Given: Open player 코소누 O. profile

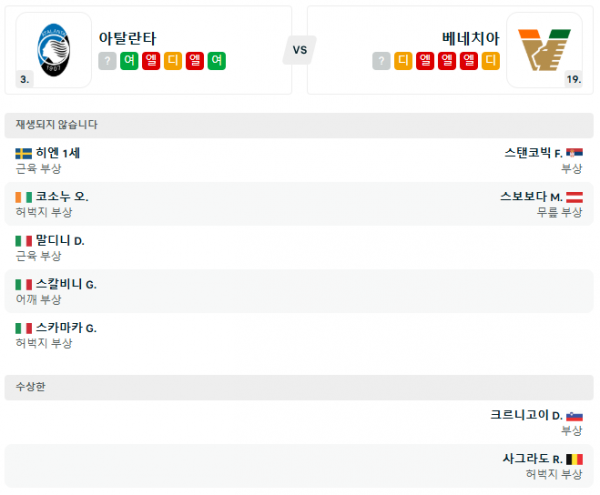Looking at the screenshot, I should pos(62,197).
